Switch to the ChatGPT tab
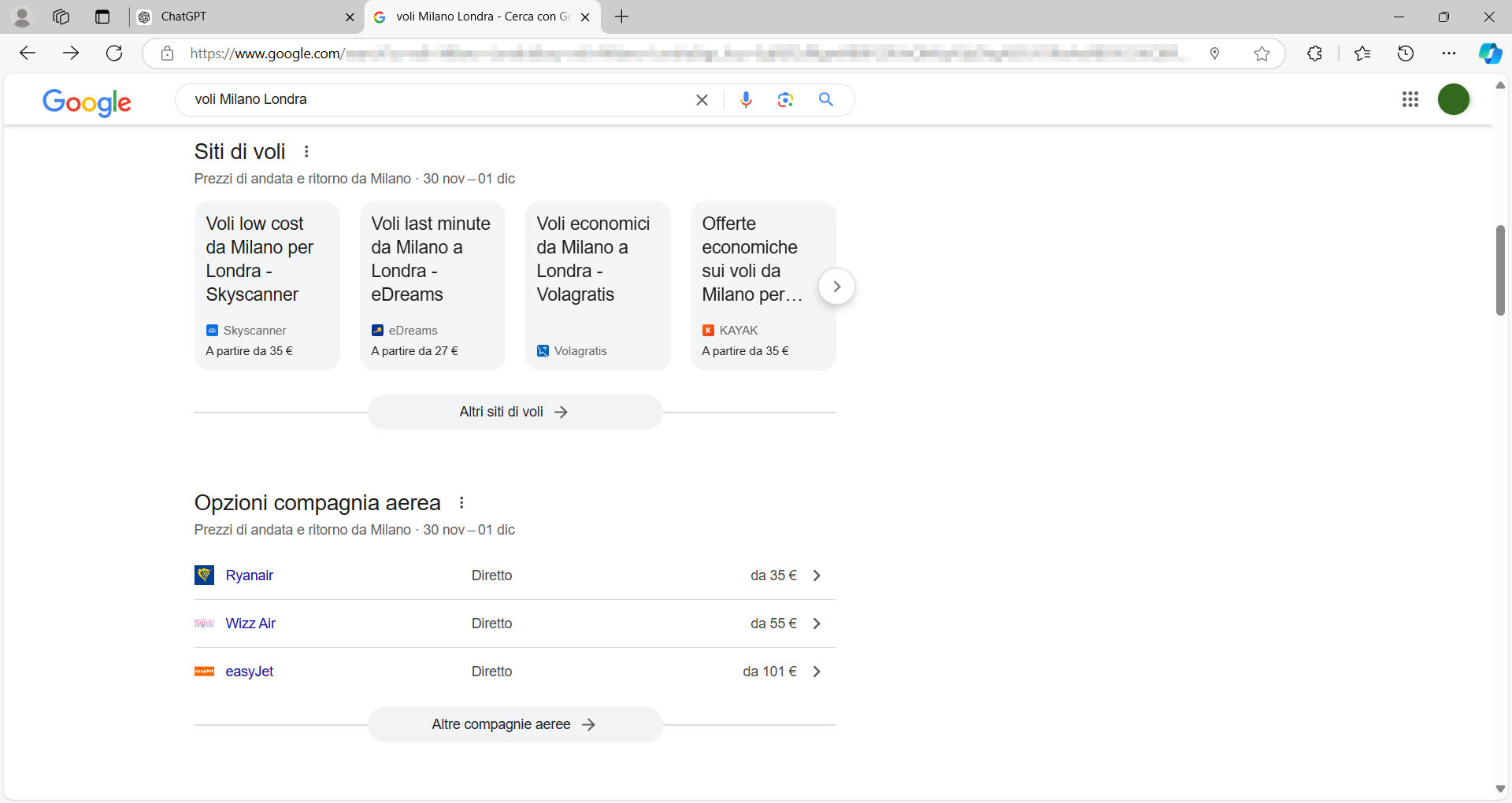The image size is (1512, 803). pyautogui.click(x=244, y=17)
